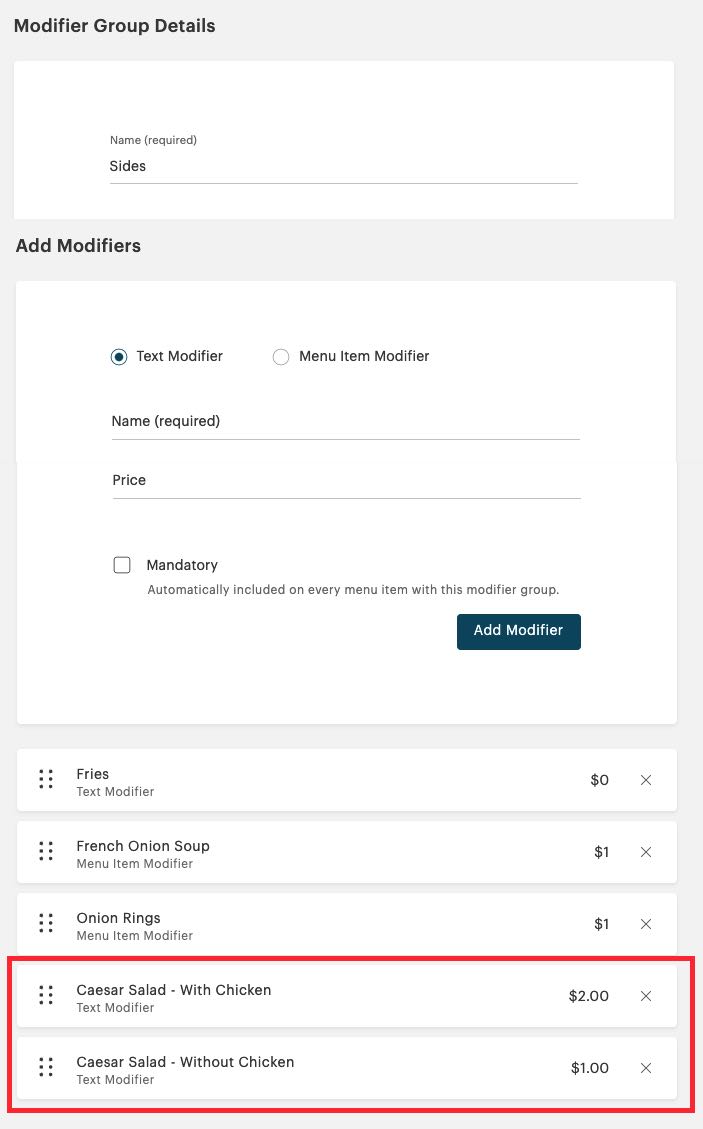Remove Caesar Salad - Without Chicken via X icon
This screenshot has height=1129, width=703.
(x=646, y=1067)
